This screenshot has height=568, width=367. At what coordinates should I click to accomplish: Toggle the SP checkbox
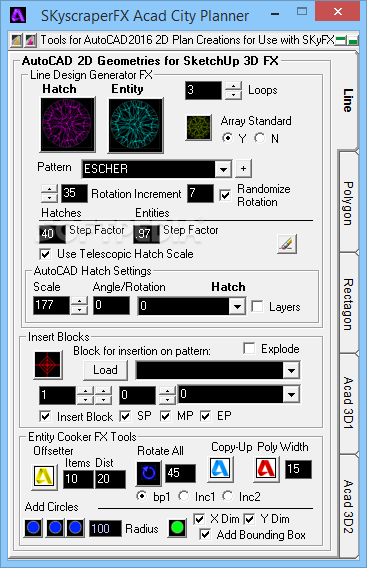tap(125, 416)
